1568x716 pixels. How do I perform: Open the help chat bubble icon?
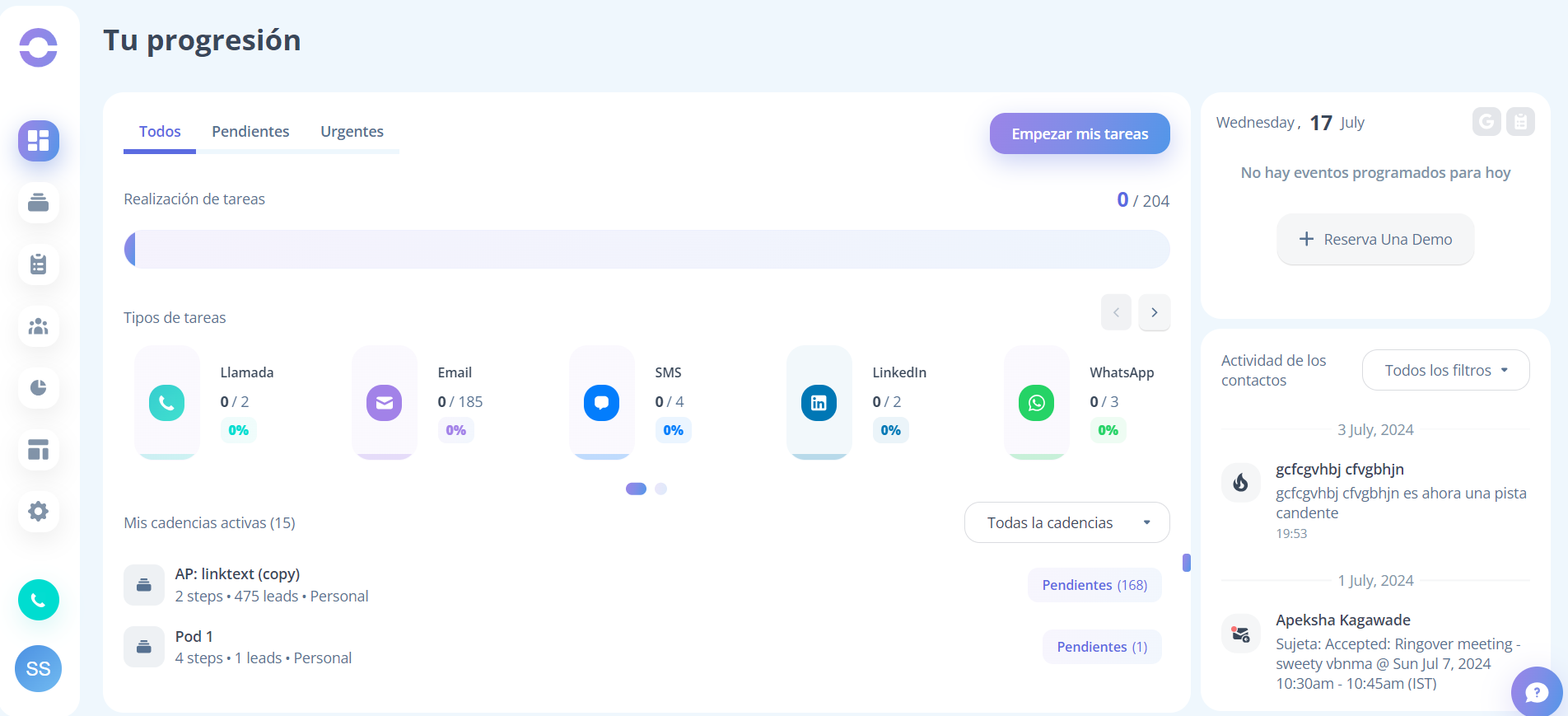[x=1537, y=692]
